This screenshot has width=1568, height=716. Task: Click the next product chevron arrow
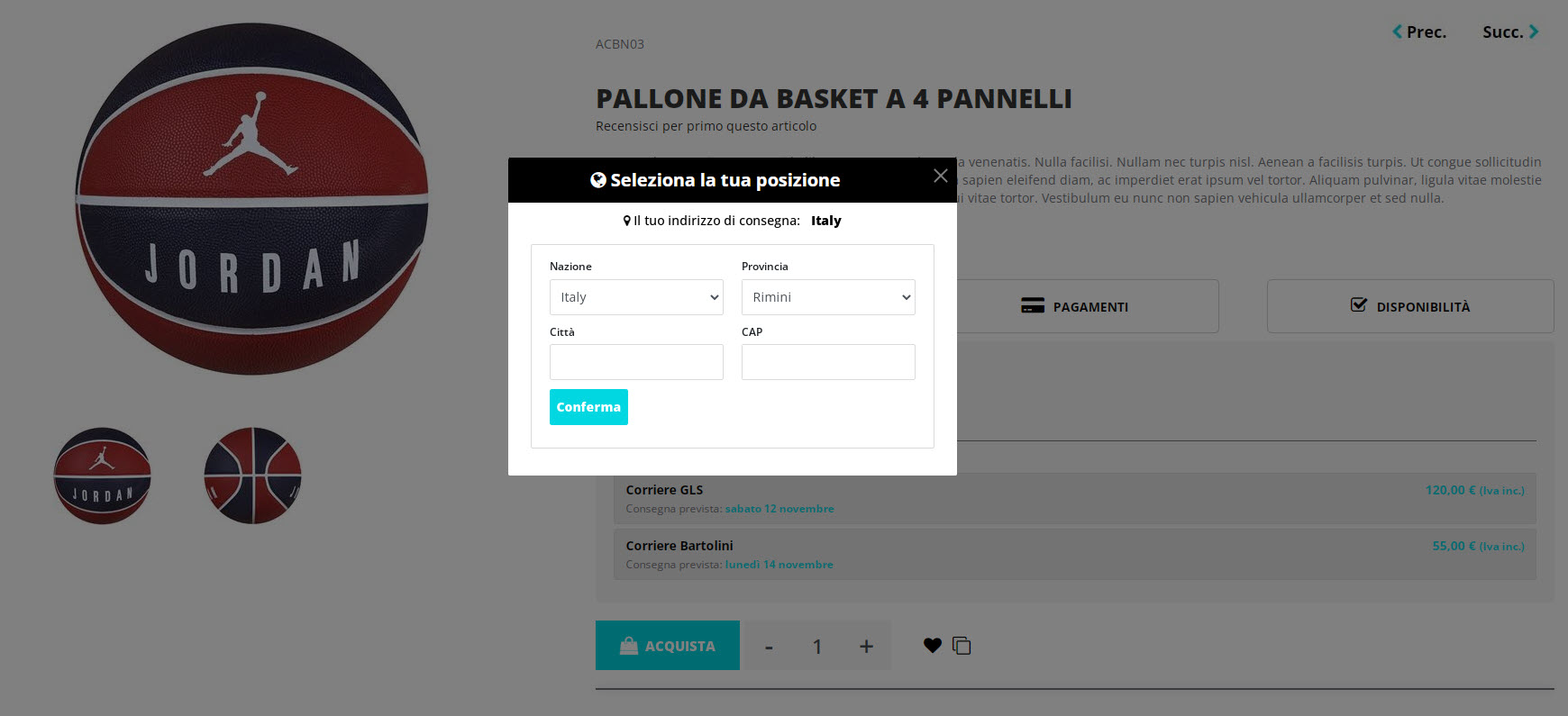click(x=1534, y=32)
